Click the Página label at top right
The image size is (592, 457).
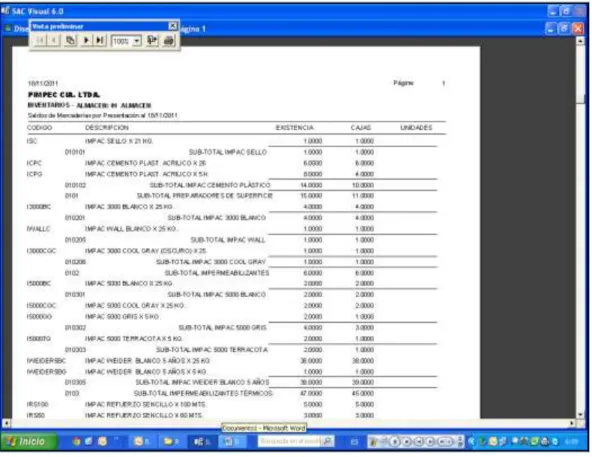[404, 83]
